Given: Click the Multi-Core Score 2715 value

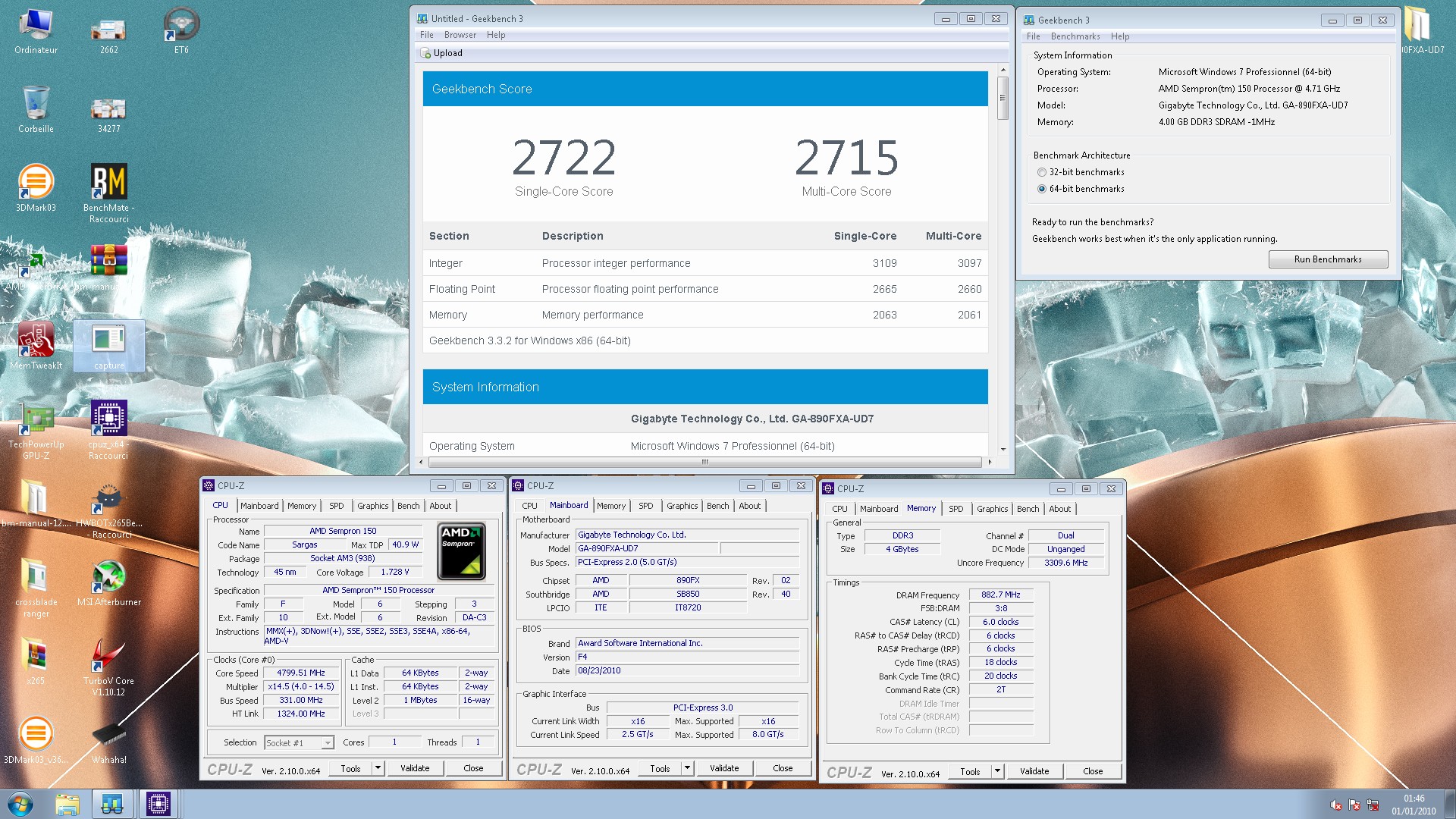Looking at the screenshot, I should [x=846, y=158].
